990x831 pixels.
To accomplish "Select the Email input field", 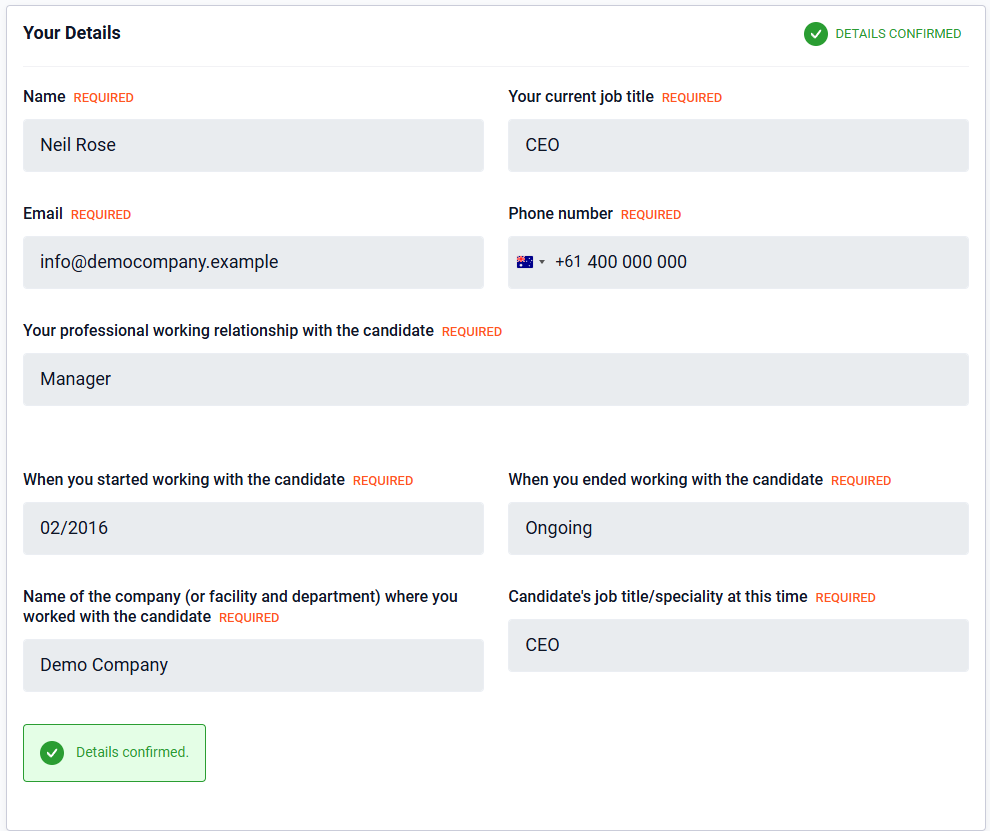I will pos(253,263).
